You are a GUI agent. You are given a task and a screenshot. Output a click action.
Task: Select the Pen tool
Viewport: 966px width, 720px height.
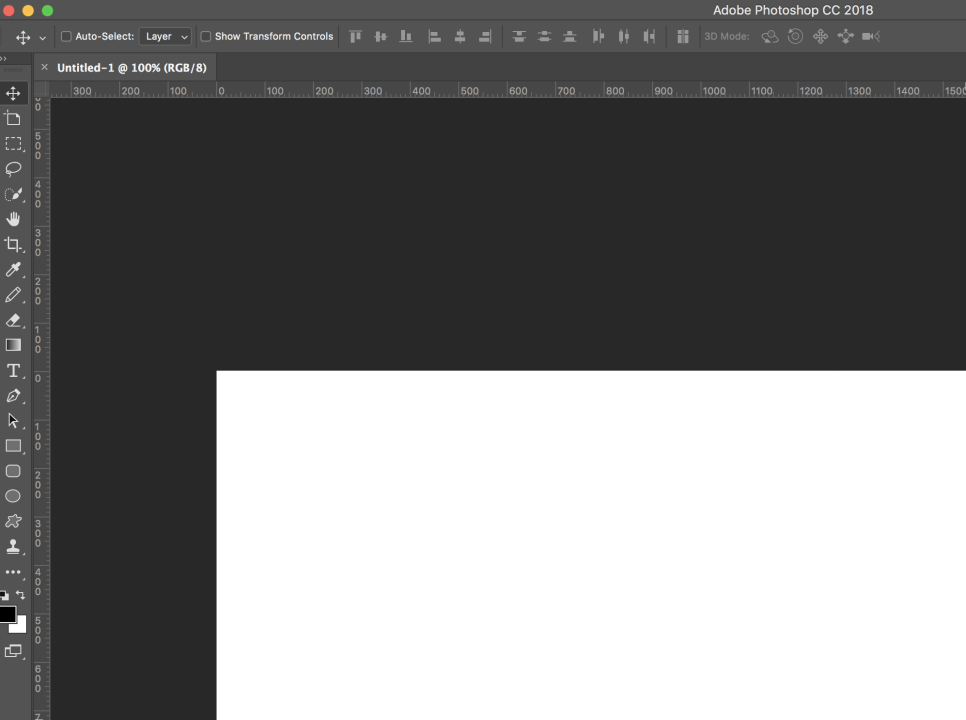pyautogui.click(x=13, y=395)
